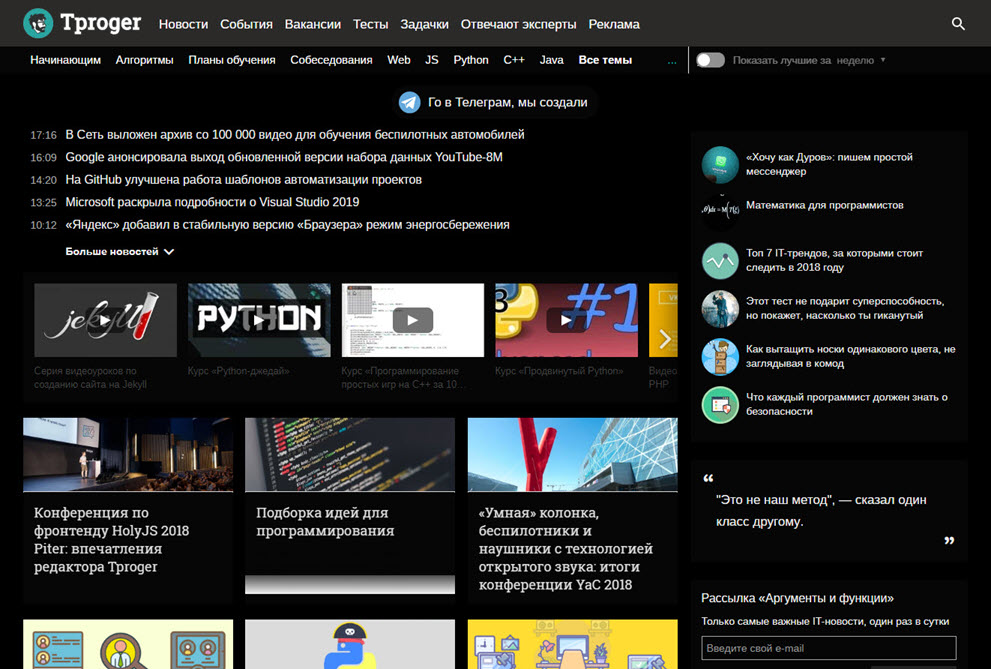Open the 'гиканутый' test article link
Image resolution: width=991 pixels, height=669 pixels.
tap(845, 308)
